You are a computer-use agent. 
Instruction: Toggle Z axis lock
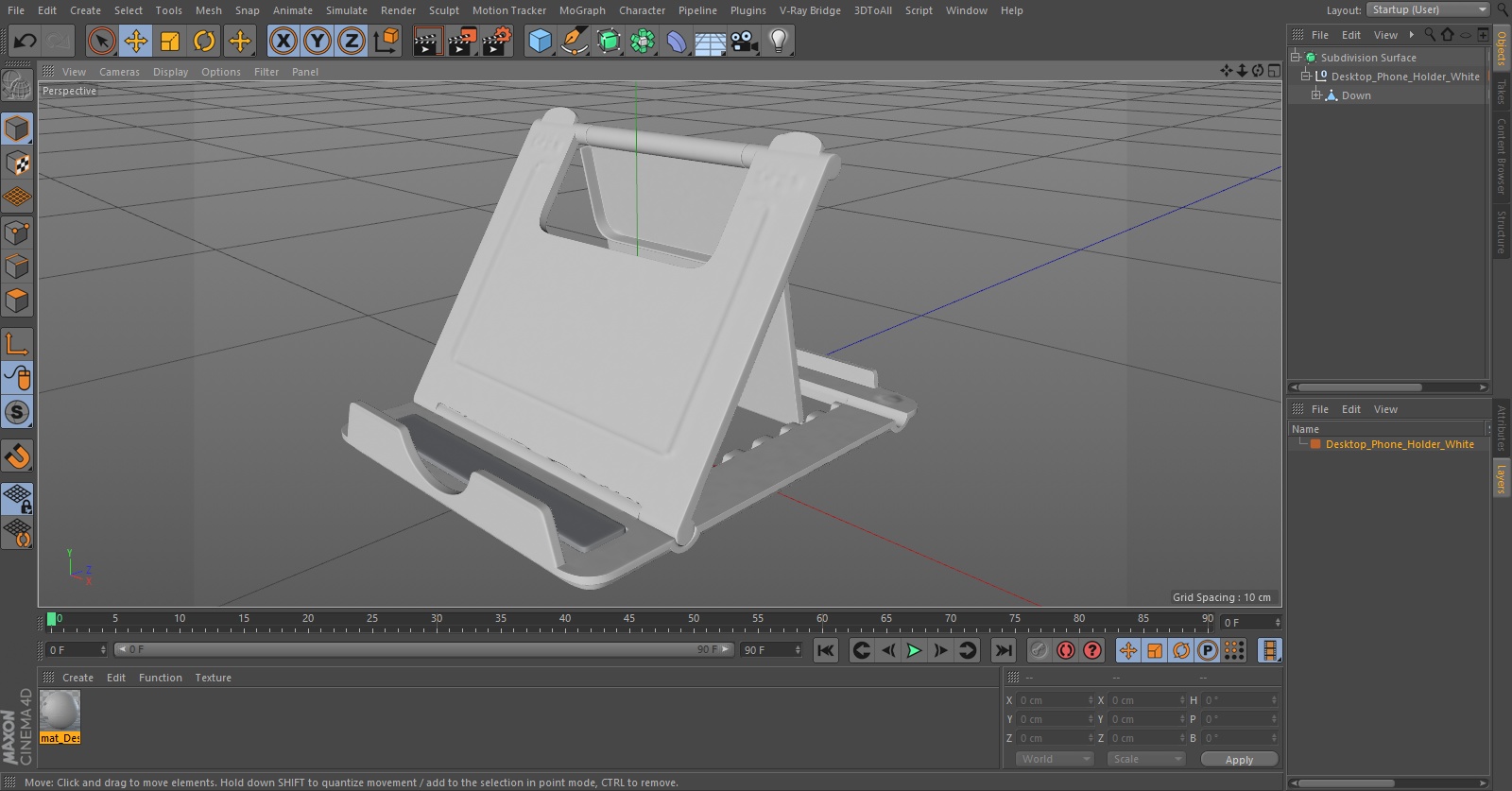click(352, 41)
